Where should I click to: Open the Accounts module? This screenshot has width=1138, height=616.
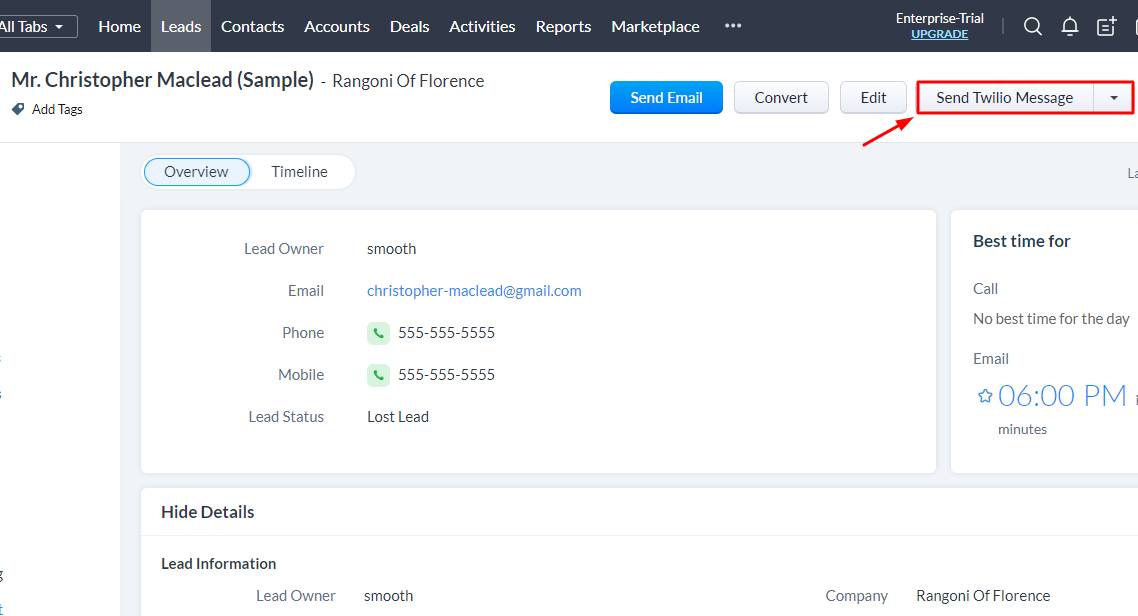(x=337, y=27)
